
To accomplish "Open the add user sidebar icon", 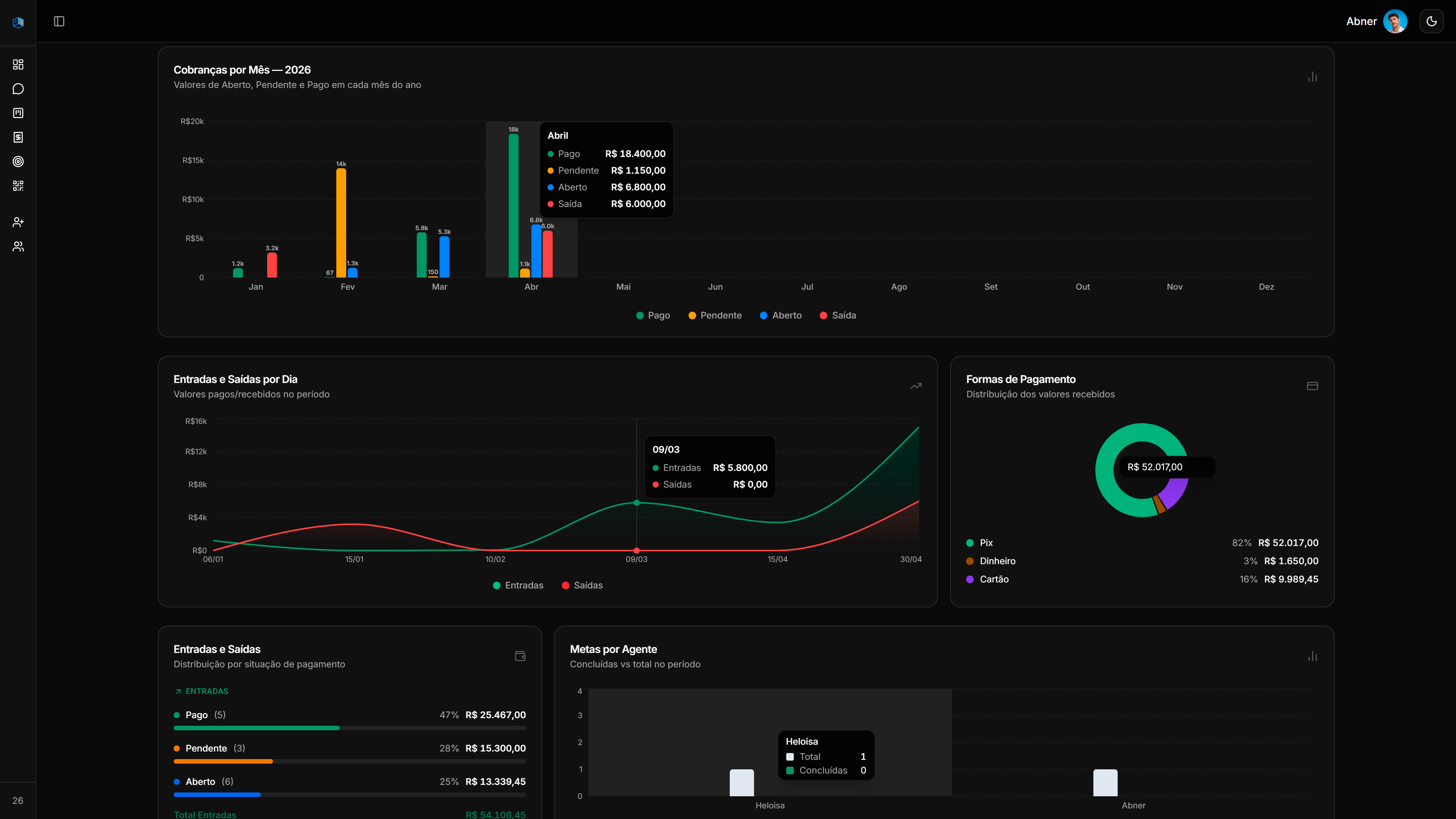I will [x=18, y=222].
